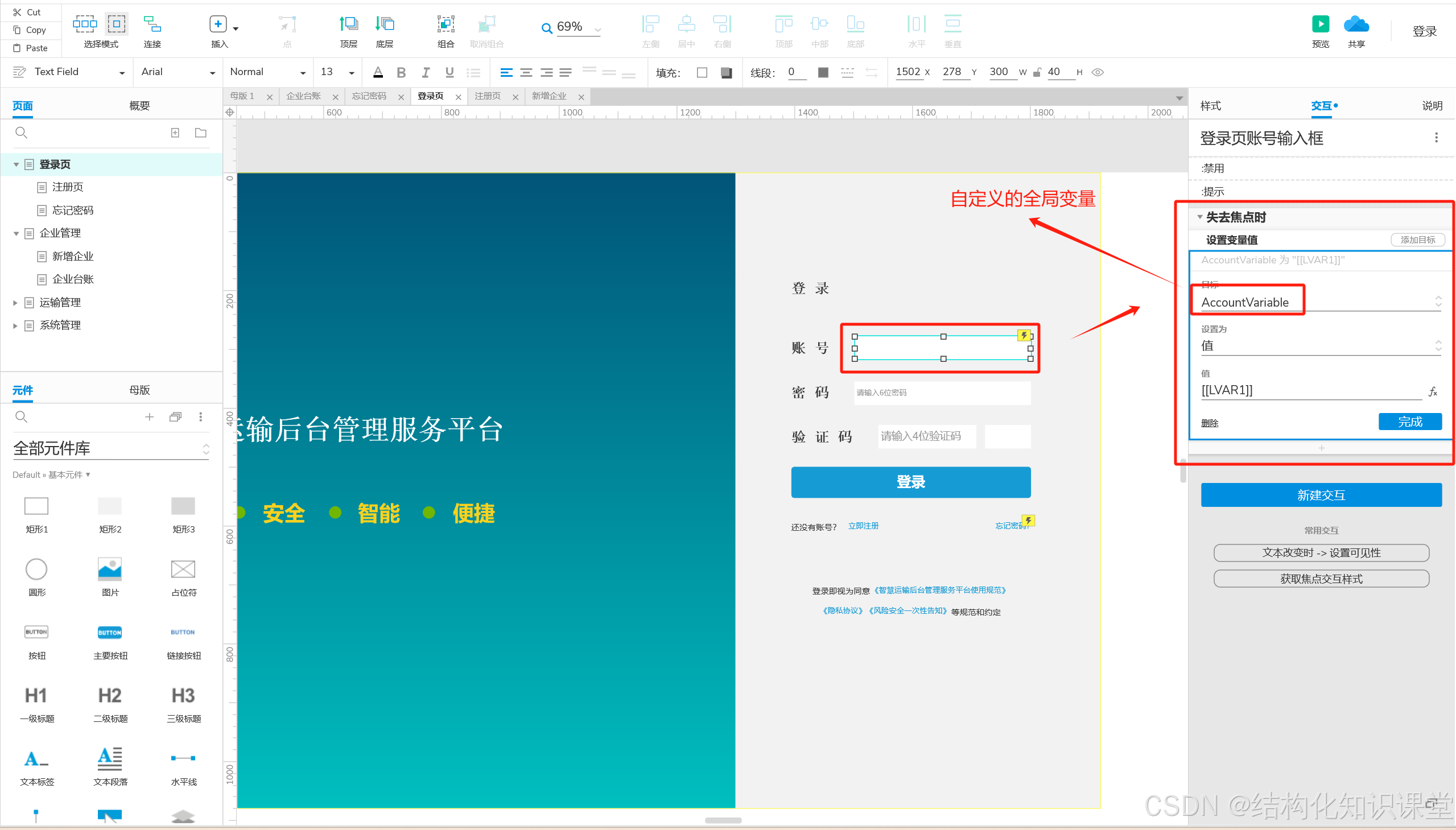Click add folder icon in pages panel
Screen dimensions: 1456x830
coord(201,133)
